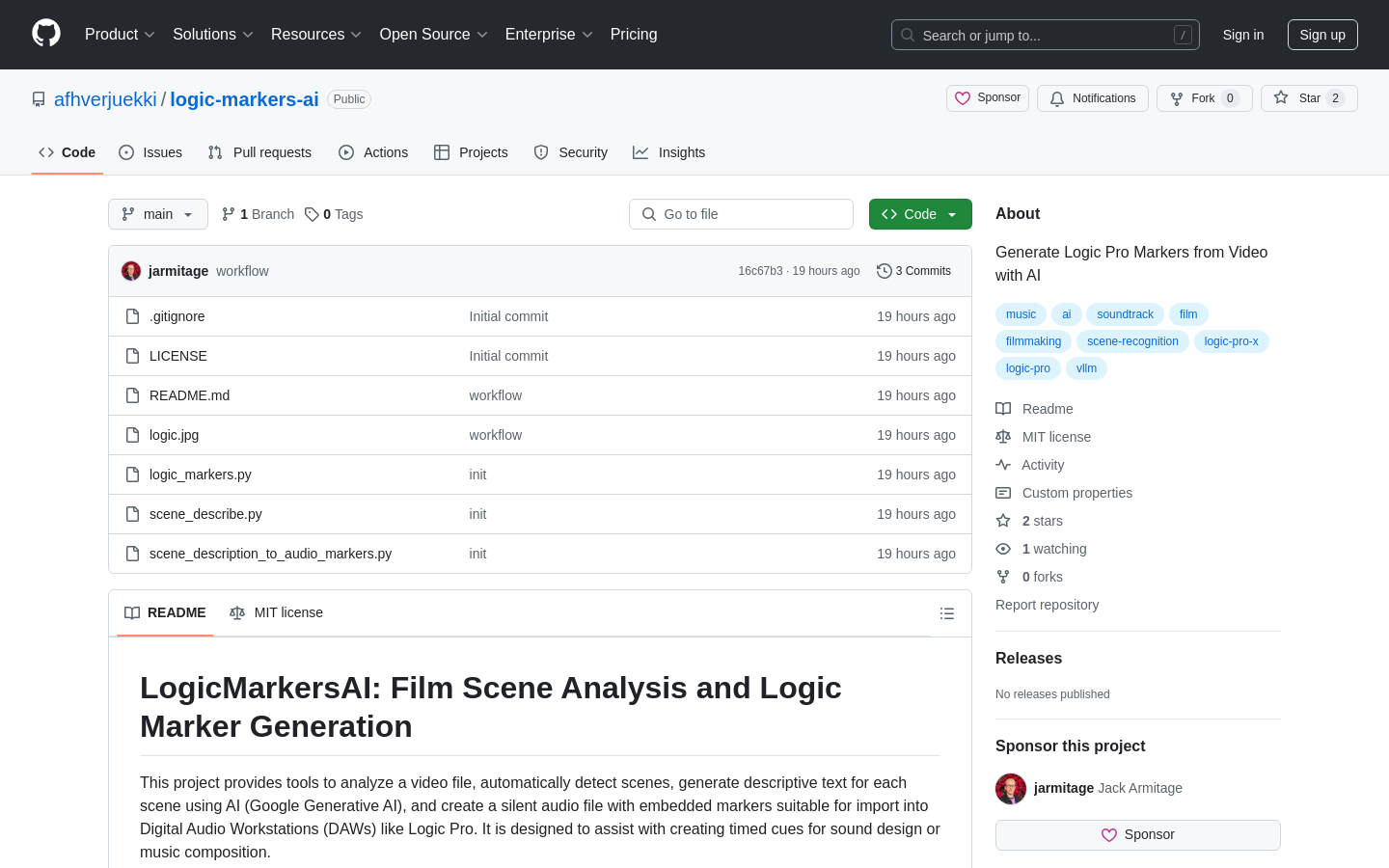Open the jarmitage commit author link
Screen dimensions: 1389x868
(178, 271)
